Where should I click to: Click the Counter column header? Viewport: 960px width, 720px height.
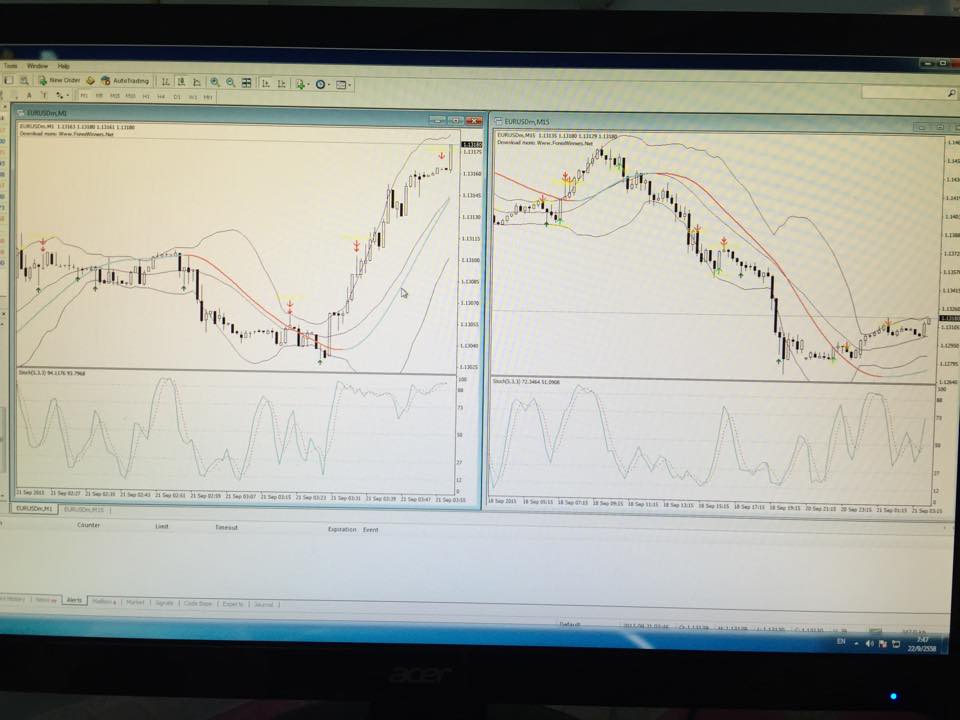click(x=89, y=525)
